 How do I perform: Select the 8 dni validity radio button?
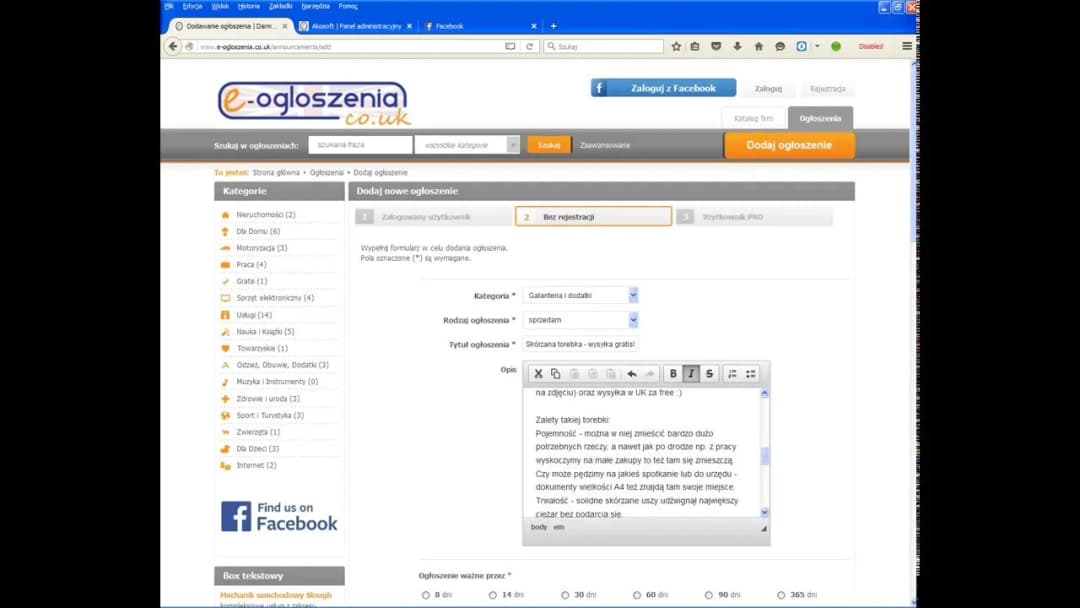(x=426, y=595)
